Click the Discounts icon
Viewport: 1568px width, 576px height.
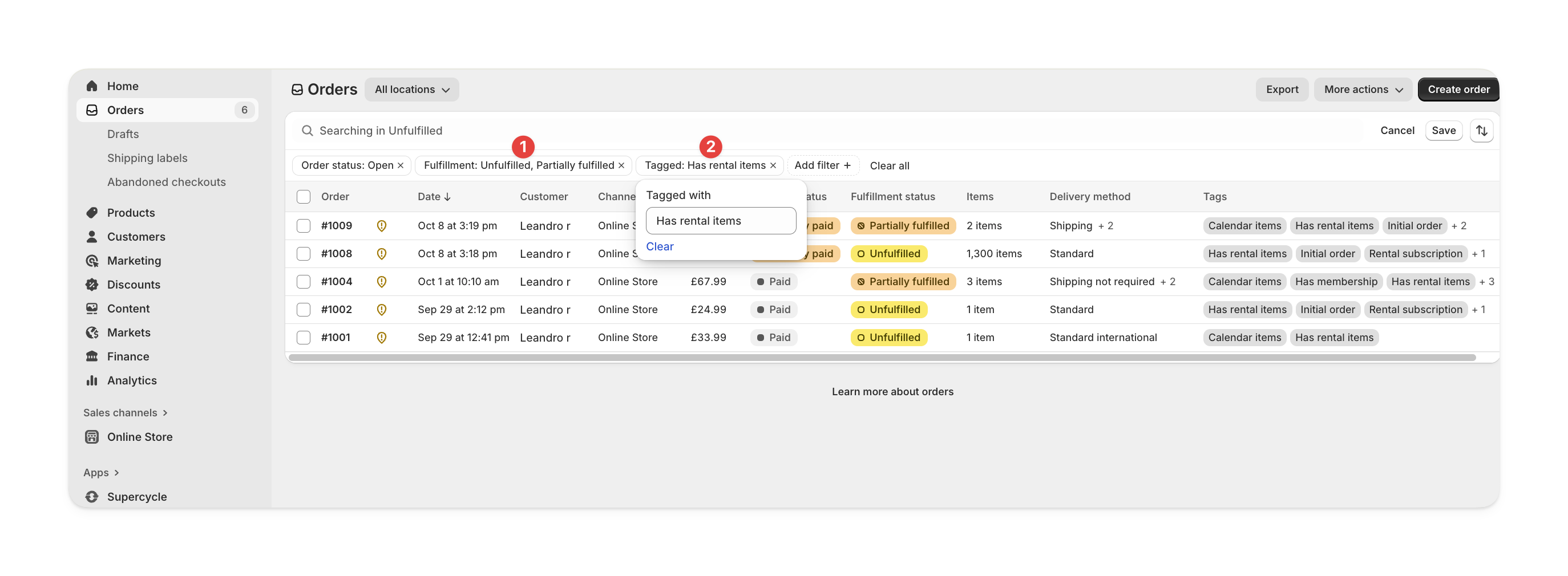tap(92, 284)
